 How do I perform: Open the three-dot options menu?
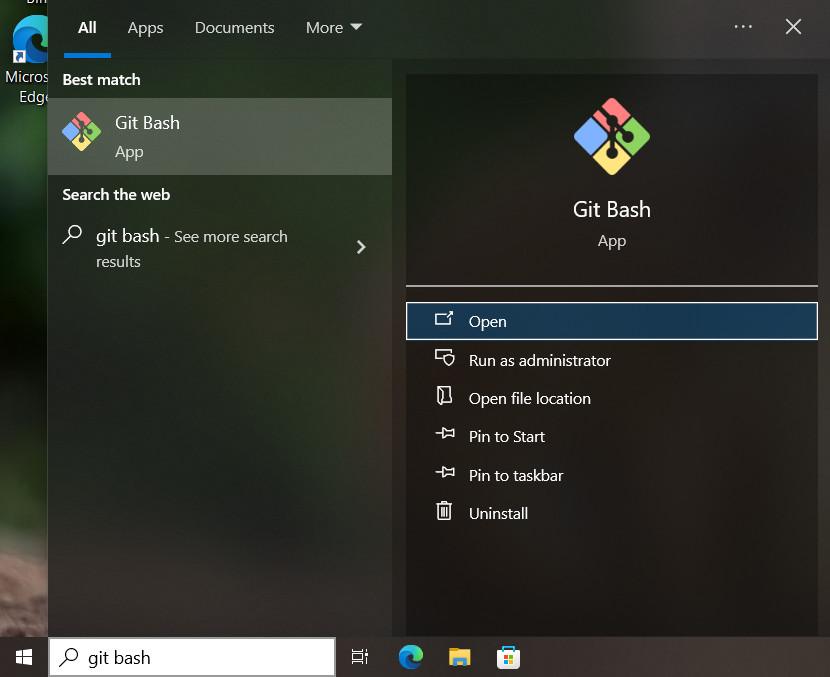pos(743,27)
